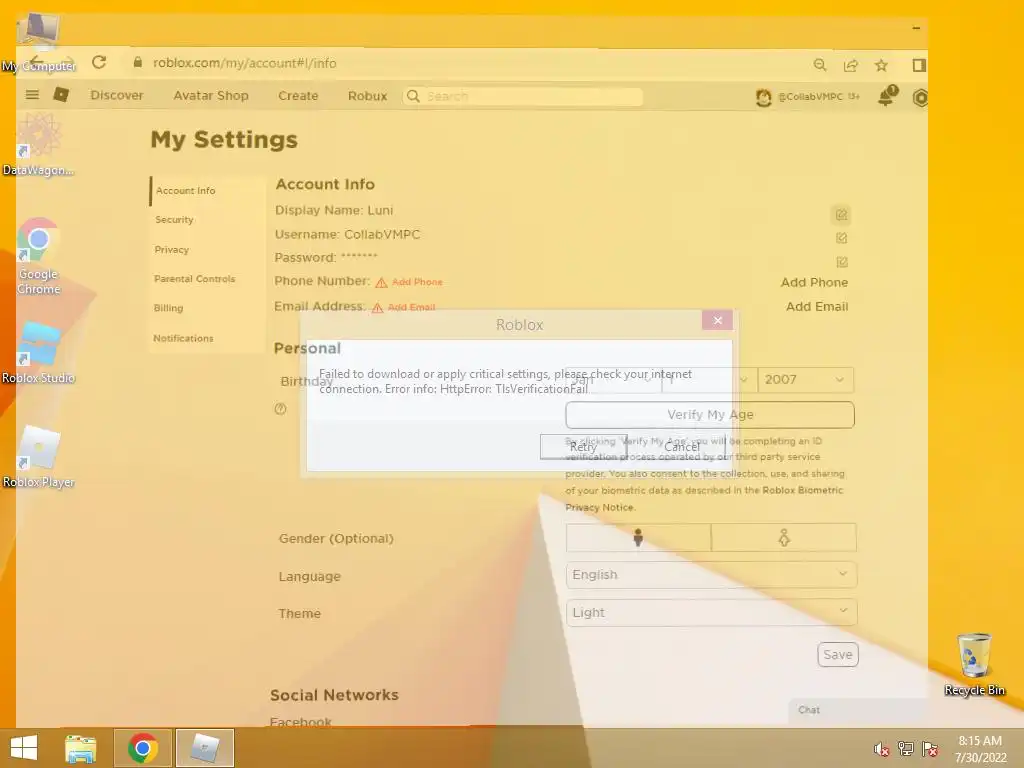This screenshot has height=768, width=1024.
Task: Click Cancel in Roblox error dialog
Action: 682,447
